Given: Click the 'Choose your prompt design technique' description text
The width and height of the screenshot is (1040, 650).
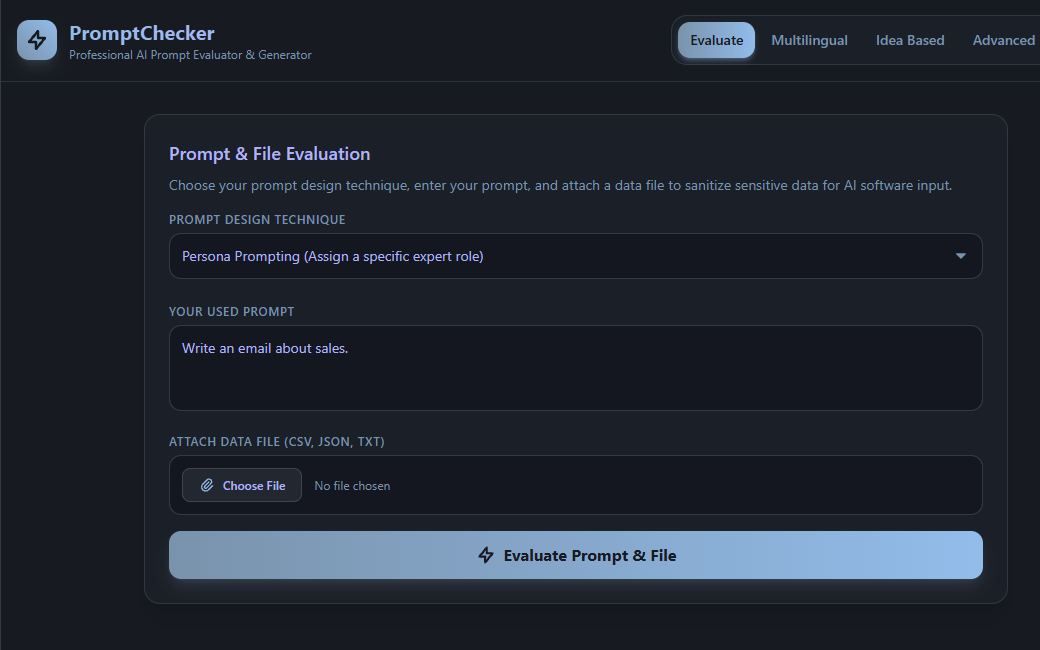Looking at the screenshot, I should pyautogui.click(x=560, y=186).
